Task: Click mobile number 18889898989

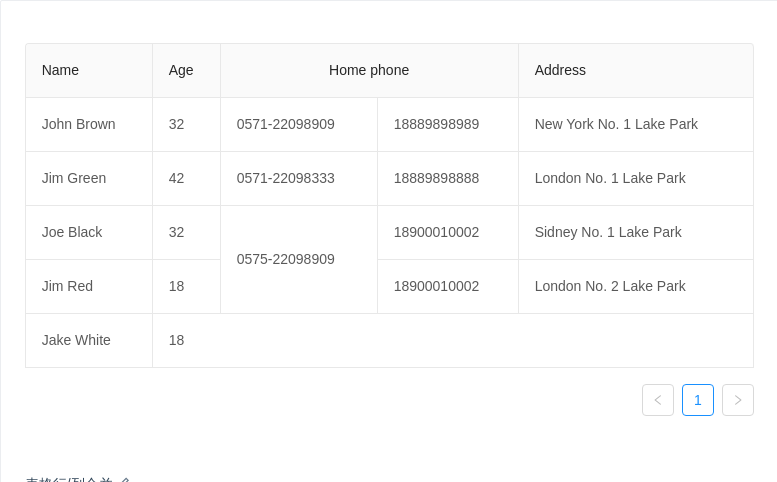Action: click(x=436, y=124)
